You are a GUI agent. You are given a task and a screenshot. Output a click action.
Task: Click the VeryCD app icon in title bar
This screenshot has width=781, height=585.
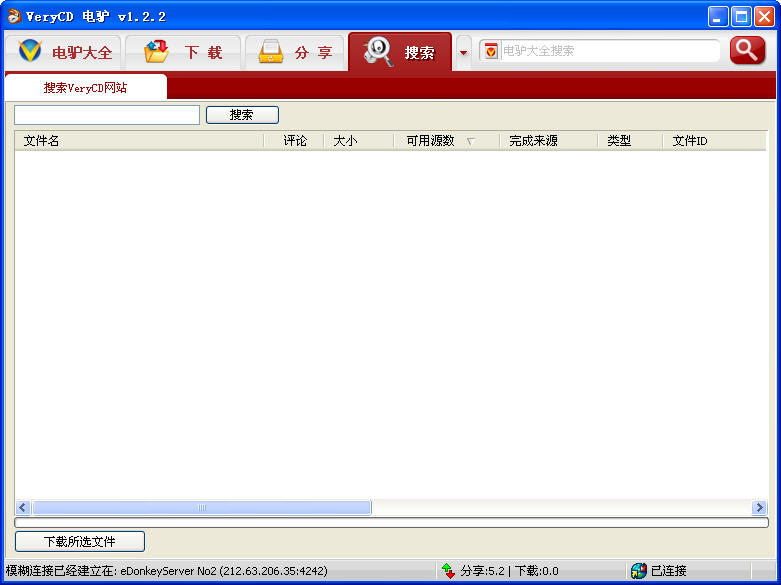click(13, 16)
